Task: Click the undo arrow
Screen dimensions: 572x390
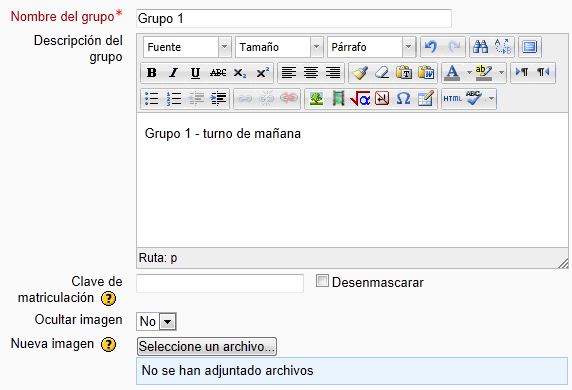Action: pyautogui.click(x=431, y=47)
